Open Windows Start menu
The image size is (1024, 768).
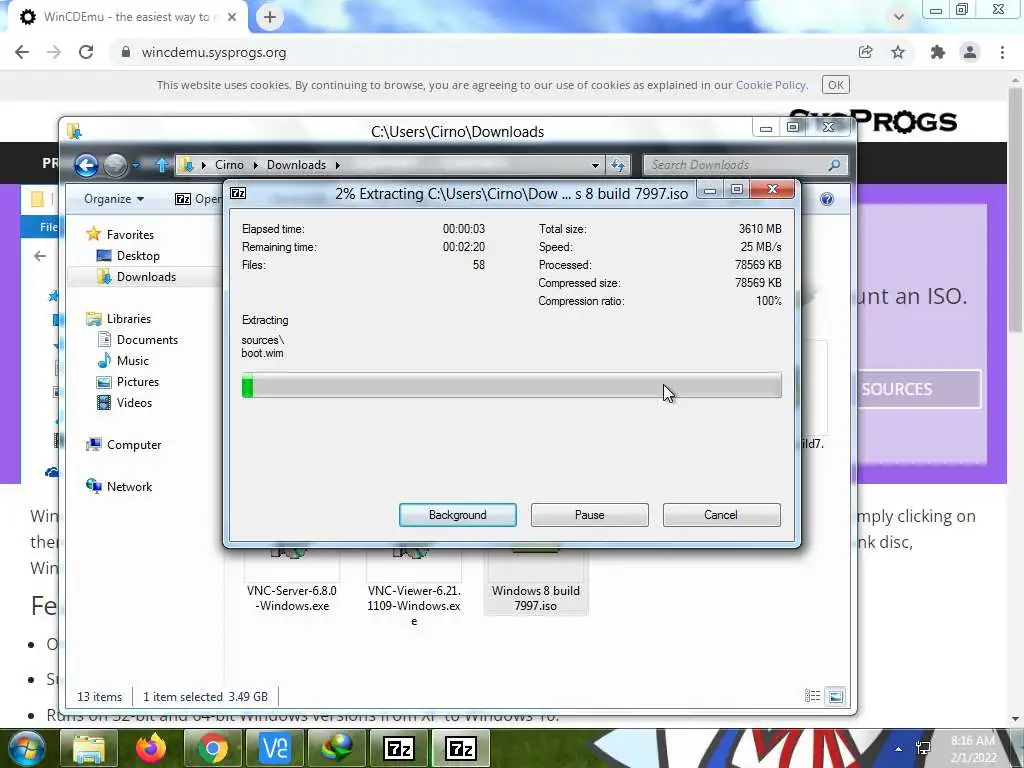[x=27, y=748]
